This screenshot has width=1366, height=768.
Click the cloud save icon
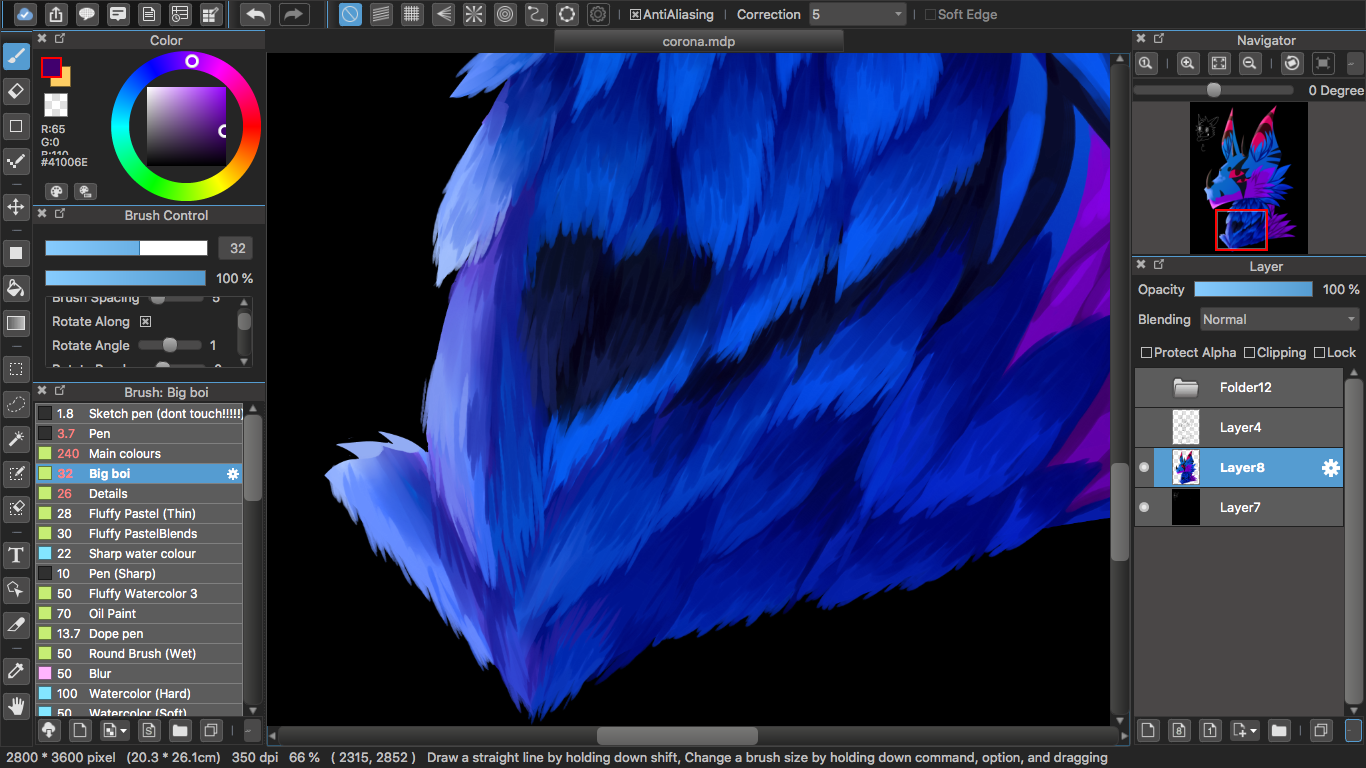click(x=25, y=14)
